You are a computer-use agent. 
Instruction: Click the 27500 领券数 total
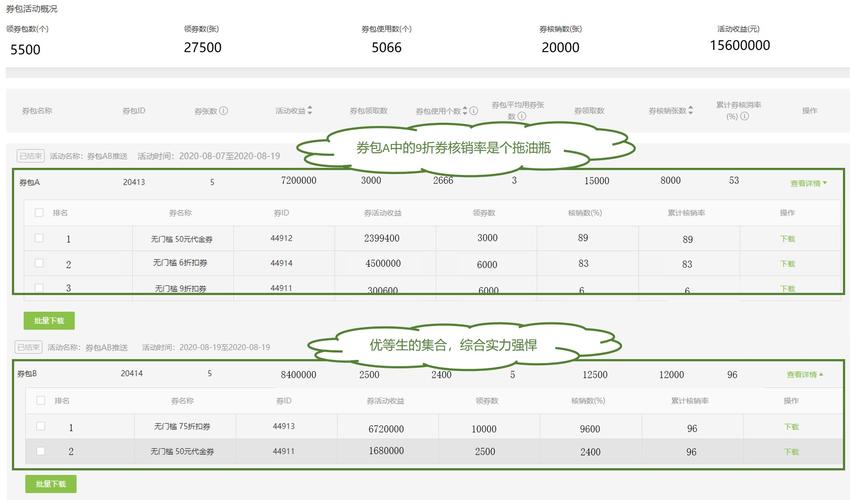pyautogui.click(x=203, y=48)
